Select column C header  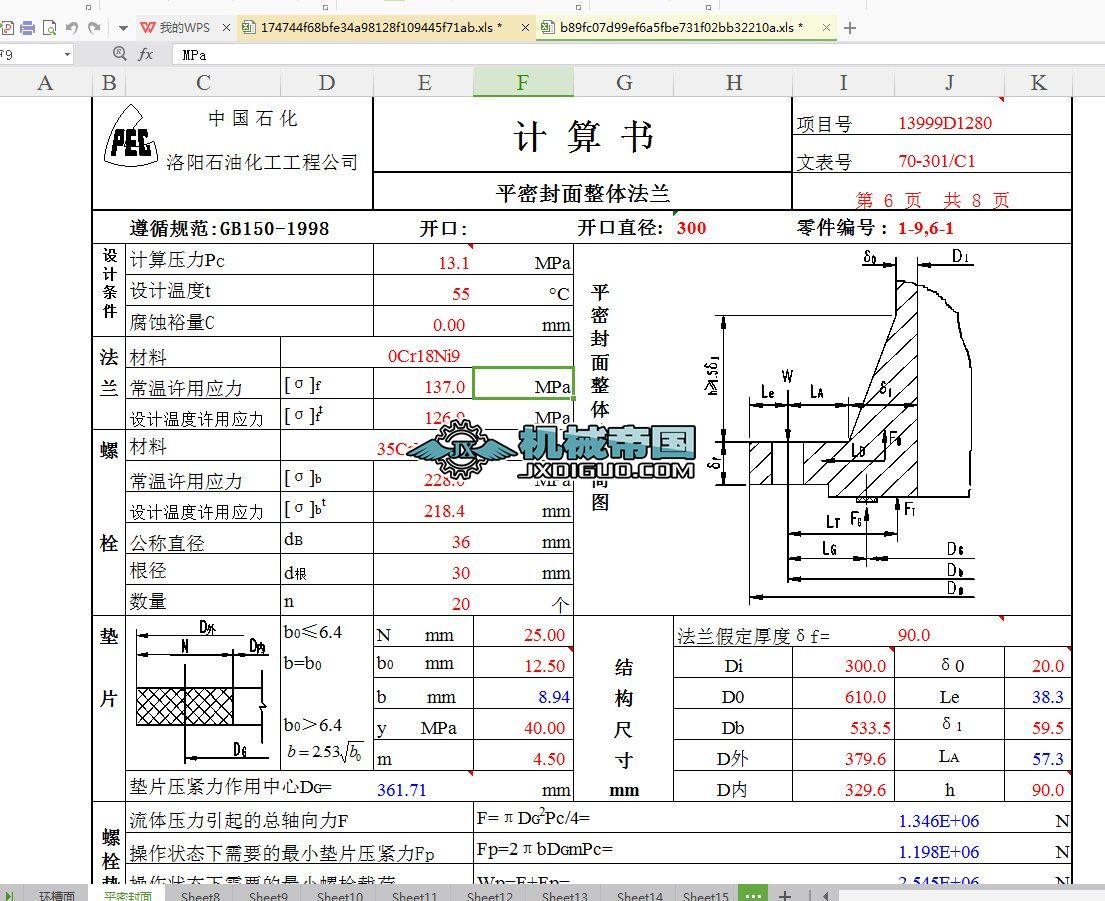click(203, 82)
